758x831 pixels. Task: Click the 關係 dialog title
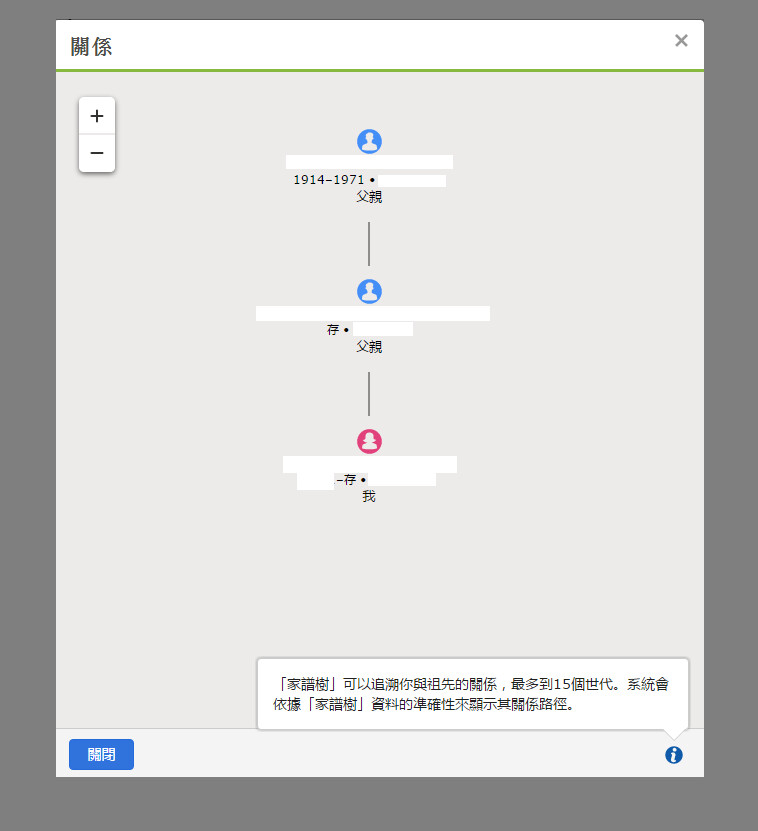tap(91, 47)
